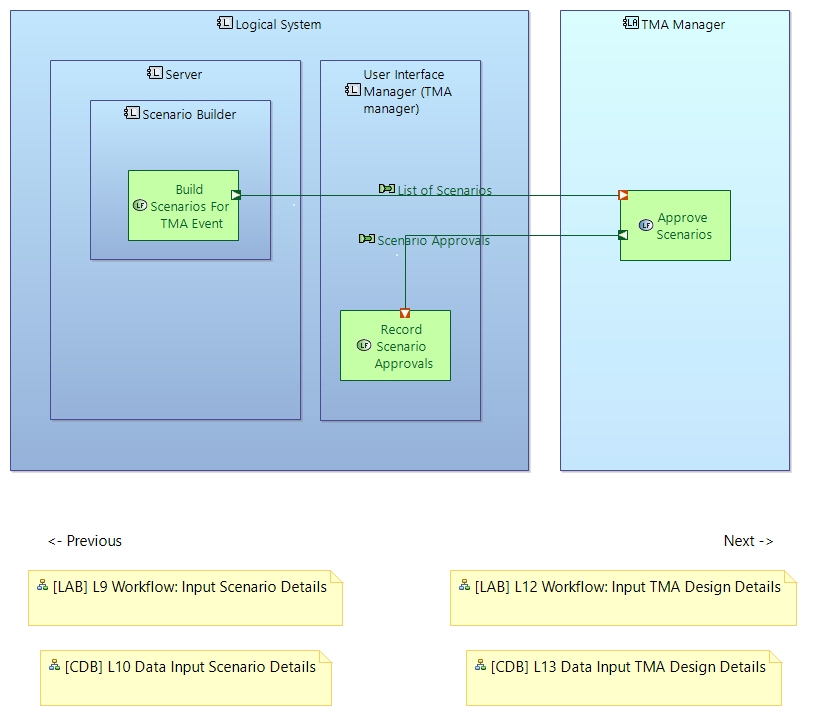Screen dimensions: 821x716
Task: Click diagram icon on L12 Workflow note
Action: click(464, 586)
